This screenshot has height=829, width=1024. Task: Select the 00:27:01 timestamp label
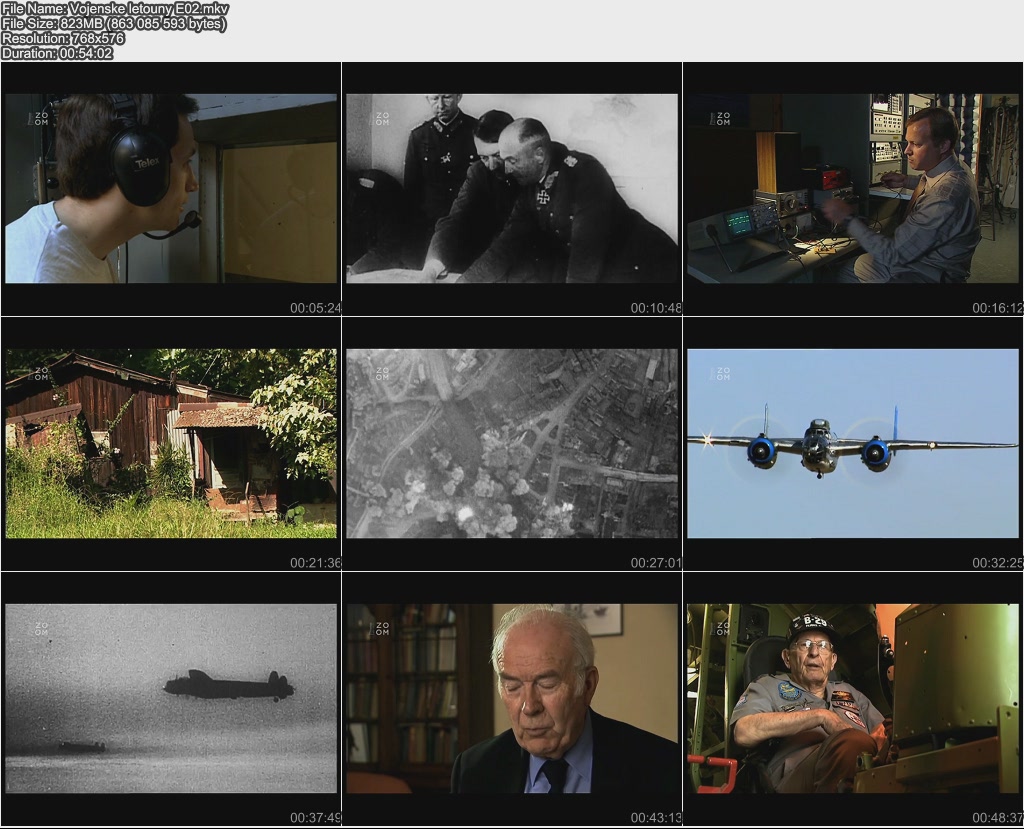click(x=655, y=563)
